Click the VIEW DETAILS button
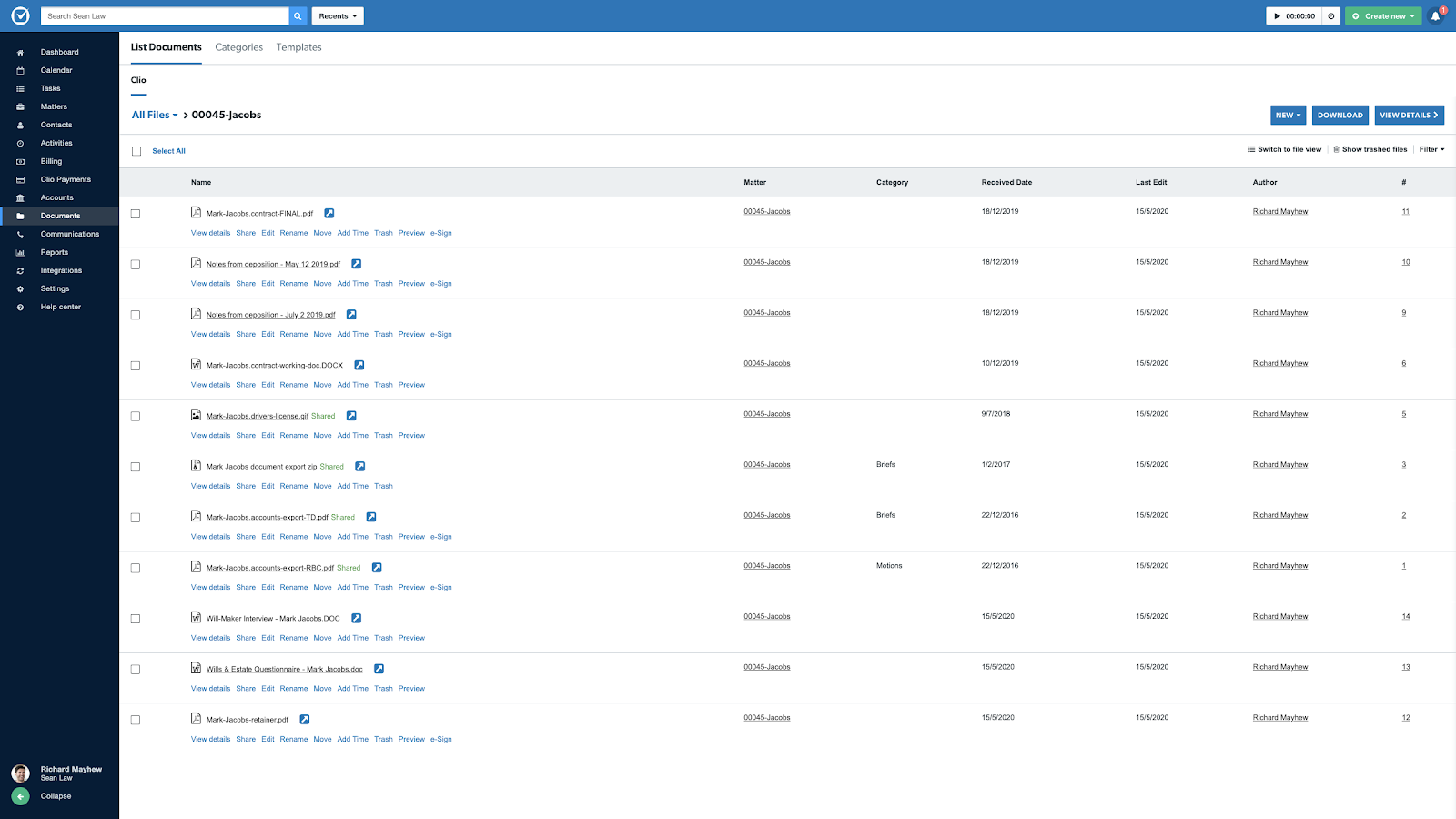Image resolution: width=1456 pixels, height=819 pixels. click(1409, 116)
